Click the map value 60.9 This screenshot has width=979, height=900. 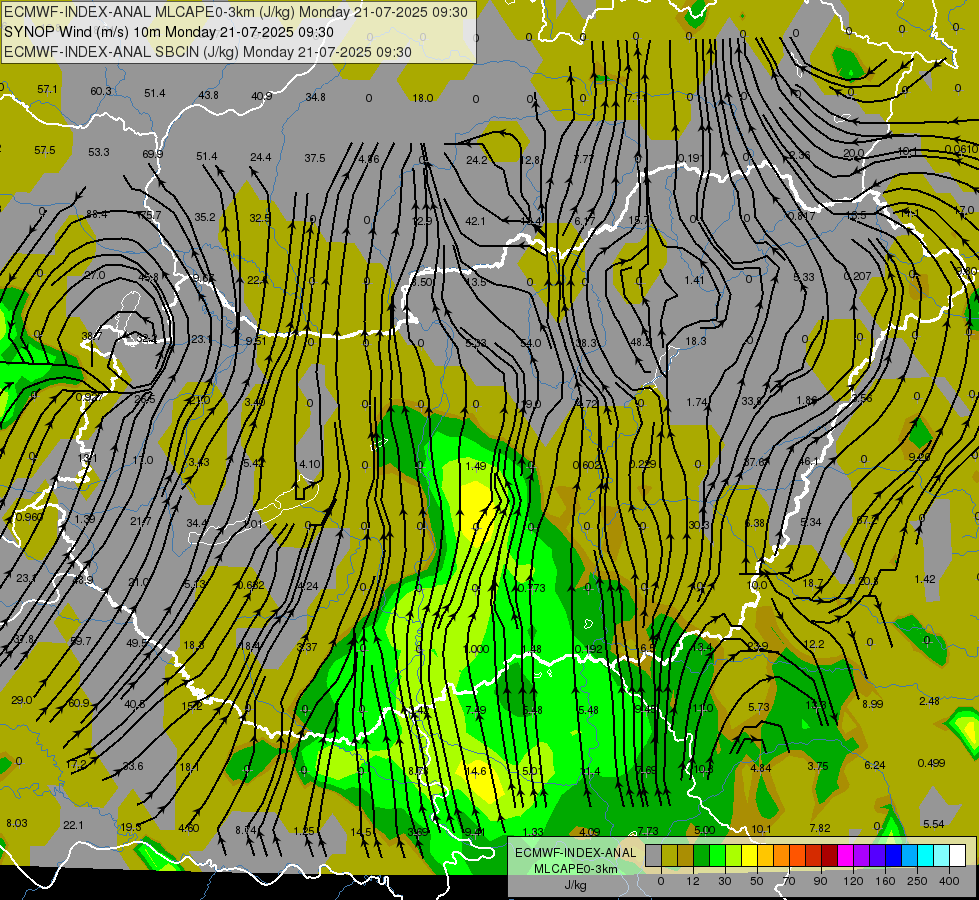click(79, 703)
